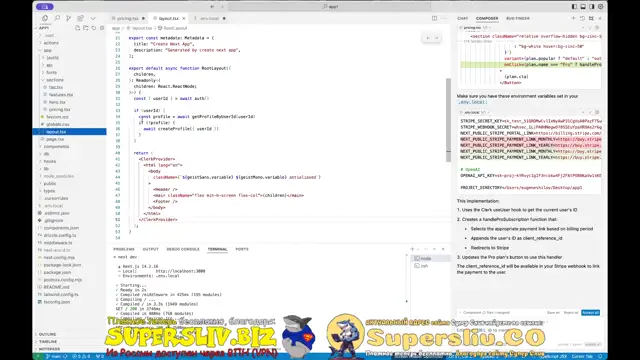Expand the hooks folder
This screenshot has width=640, height=360.
pyautogui.click(x=50, y=161)
